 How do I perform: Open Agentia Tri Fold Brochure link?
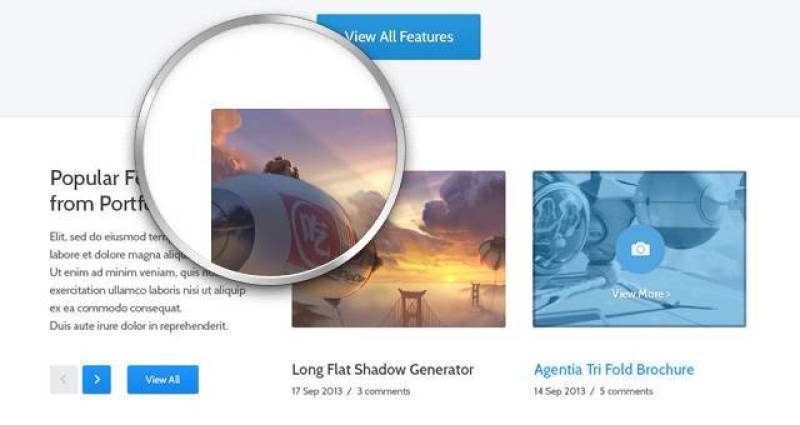[614, 369]
